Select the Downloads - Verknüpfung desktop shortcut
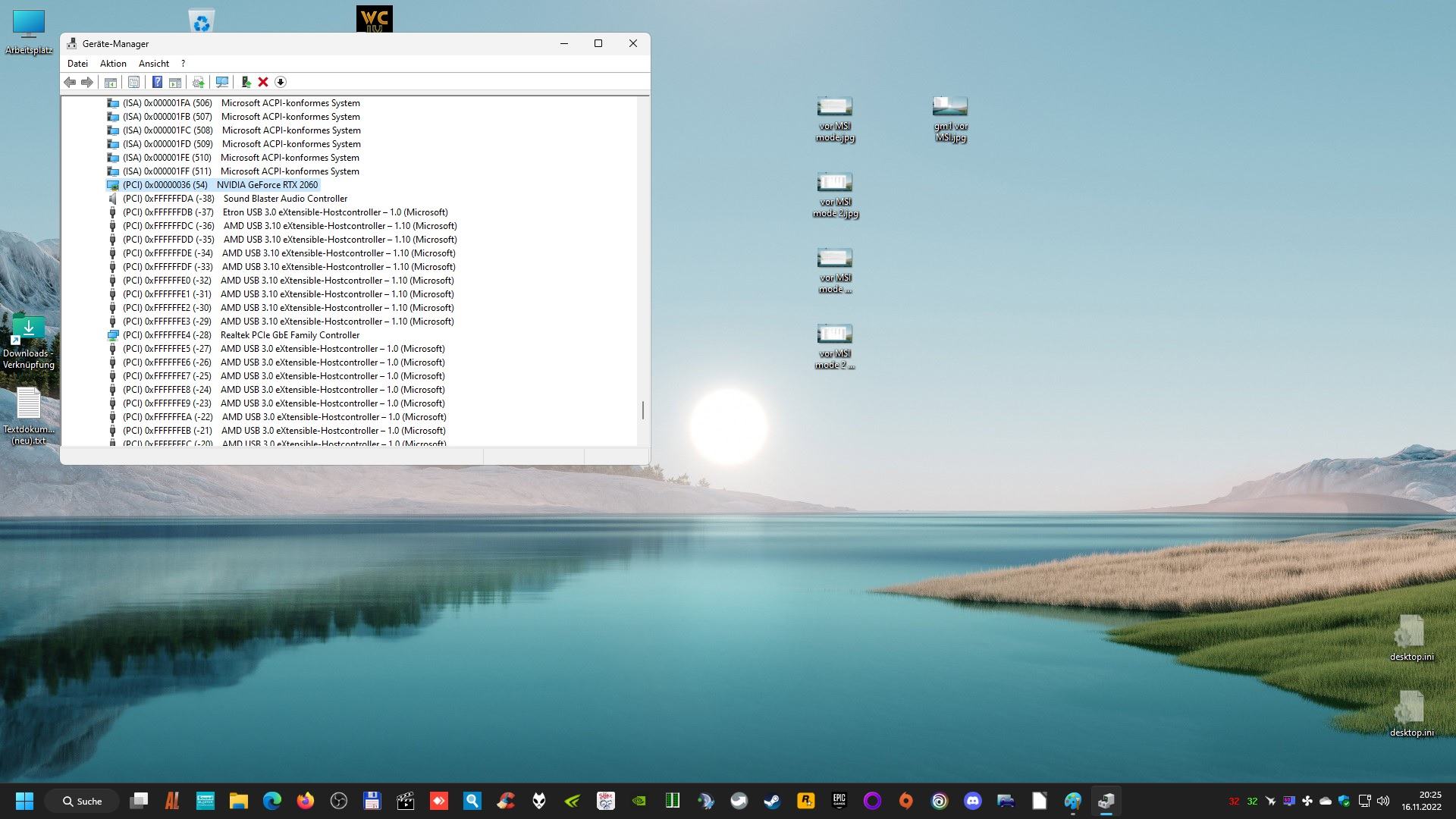 click(29, 341)
